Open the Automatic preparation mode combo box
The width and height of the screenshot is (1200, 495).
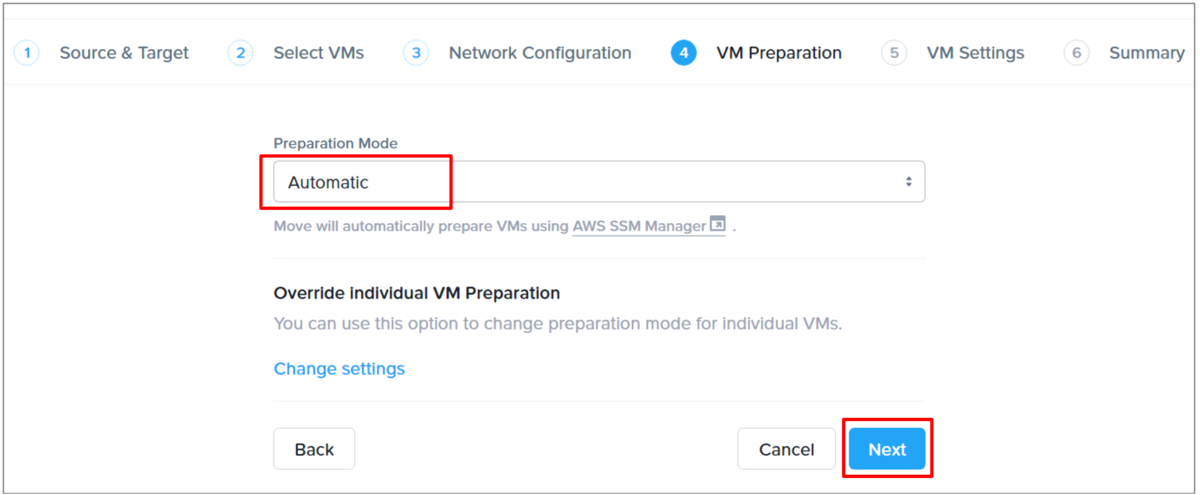tap(599, 182)
